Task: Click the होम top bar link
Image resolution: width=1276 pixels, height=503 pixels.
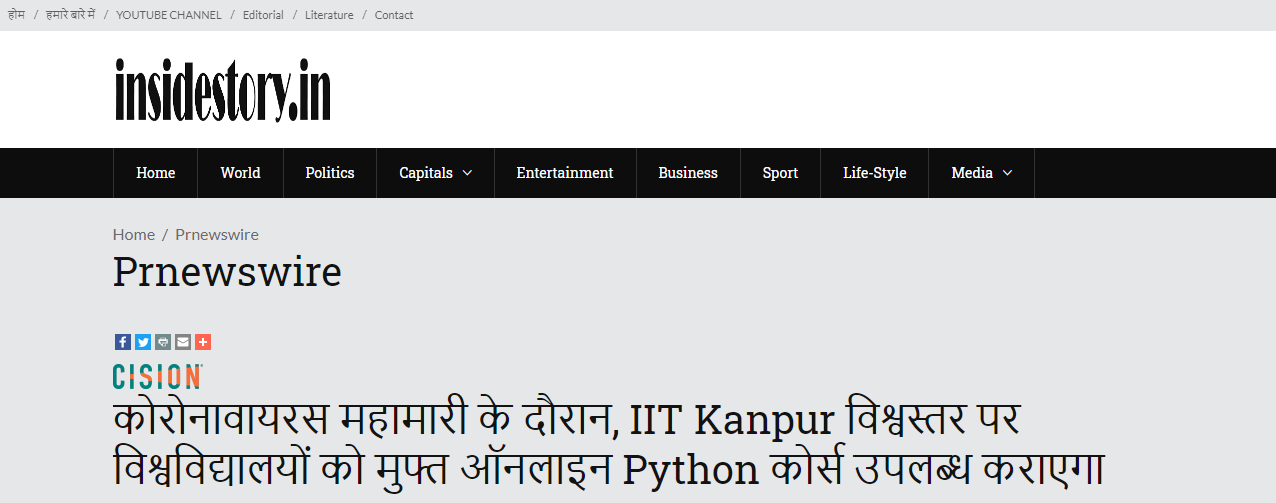Action: (x=16, y=15)
